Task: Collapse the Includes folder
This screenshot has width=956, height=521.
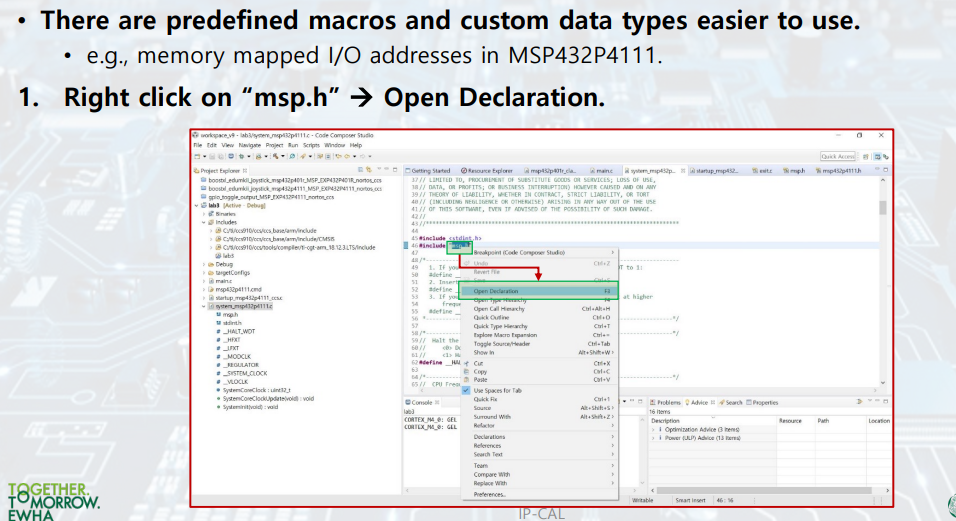Action: point(204,222)
